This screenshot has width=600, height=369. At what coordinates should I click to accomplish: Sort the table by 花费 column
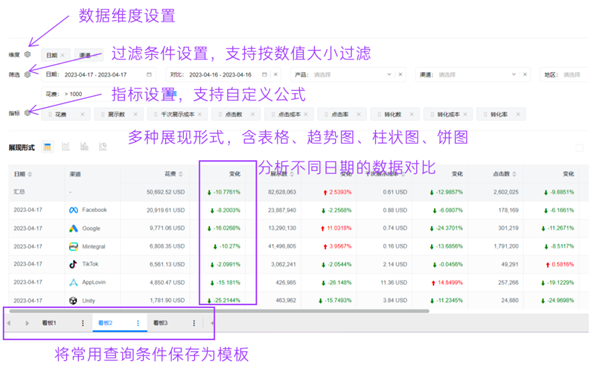pos(181,174)
